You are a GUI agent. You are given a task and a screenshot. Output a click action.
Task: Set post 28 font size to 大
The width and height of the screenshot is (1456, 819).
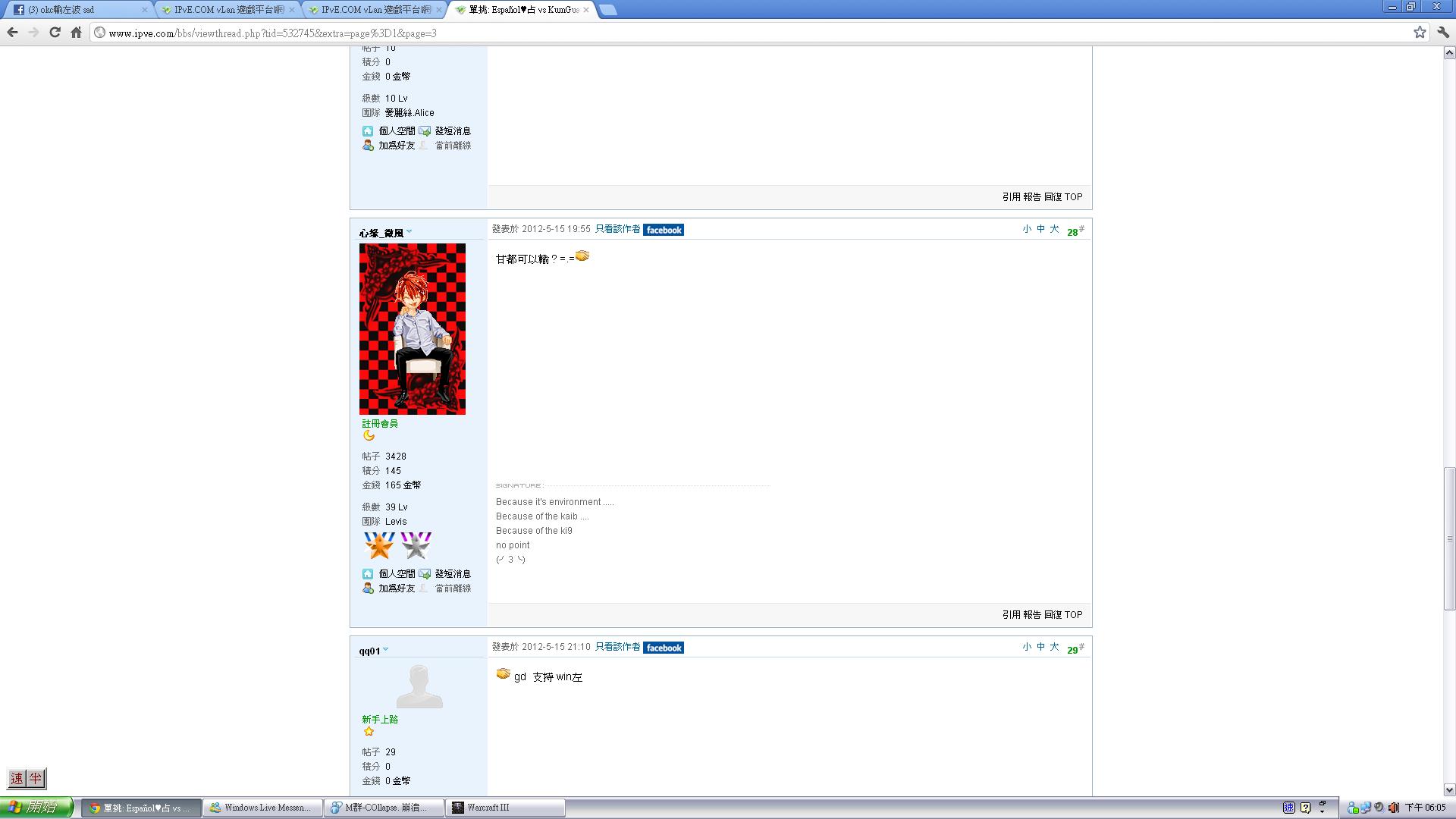coord(1054,229)
